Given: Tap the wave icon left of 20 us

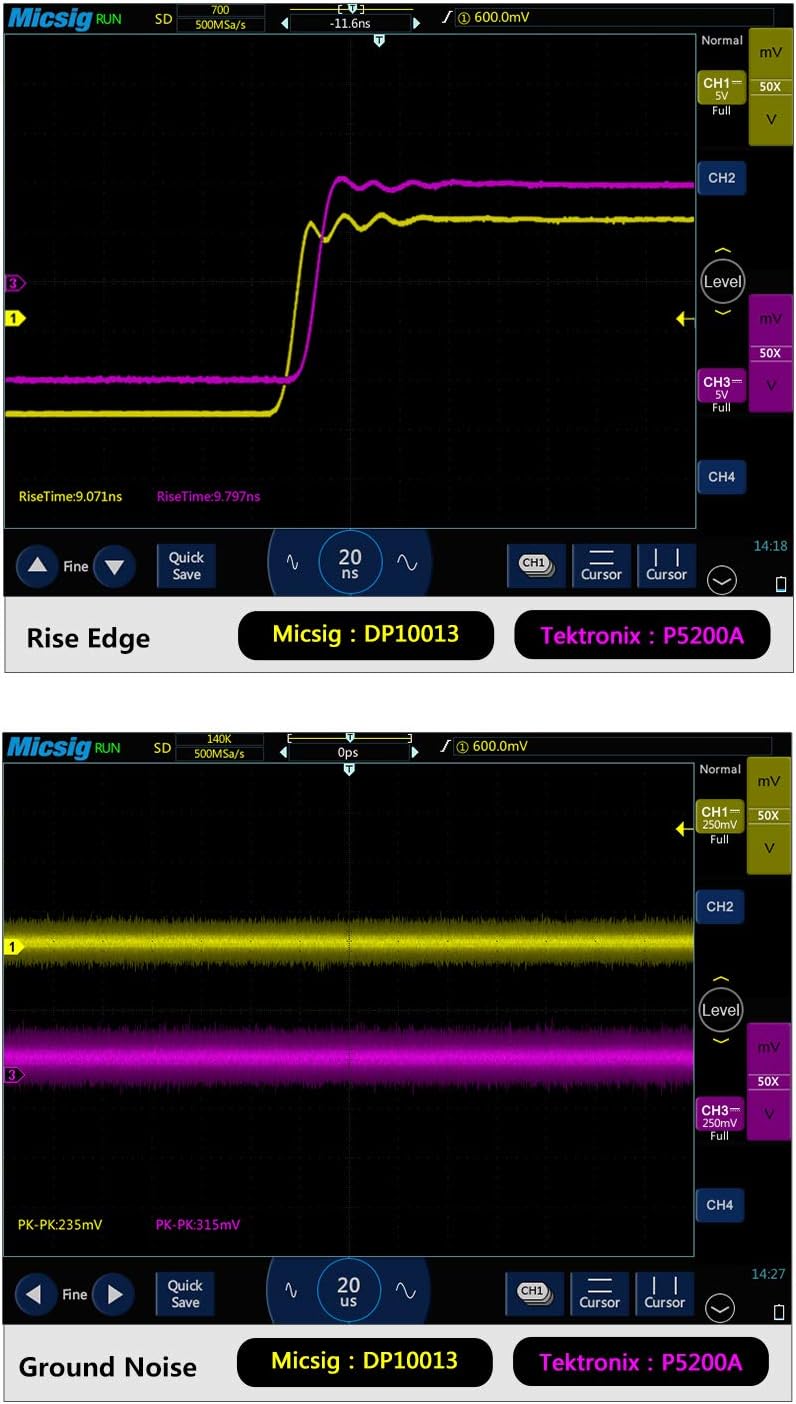Looking at the screenshot, I should point(292,1291).
